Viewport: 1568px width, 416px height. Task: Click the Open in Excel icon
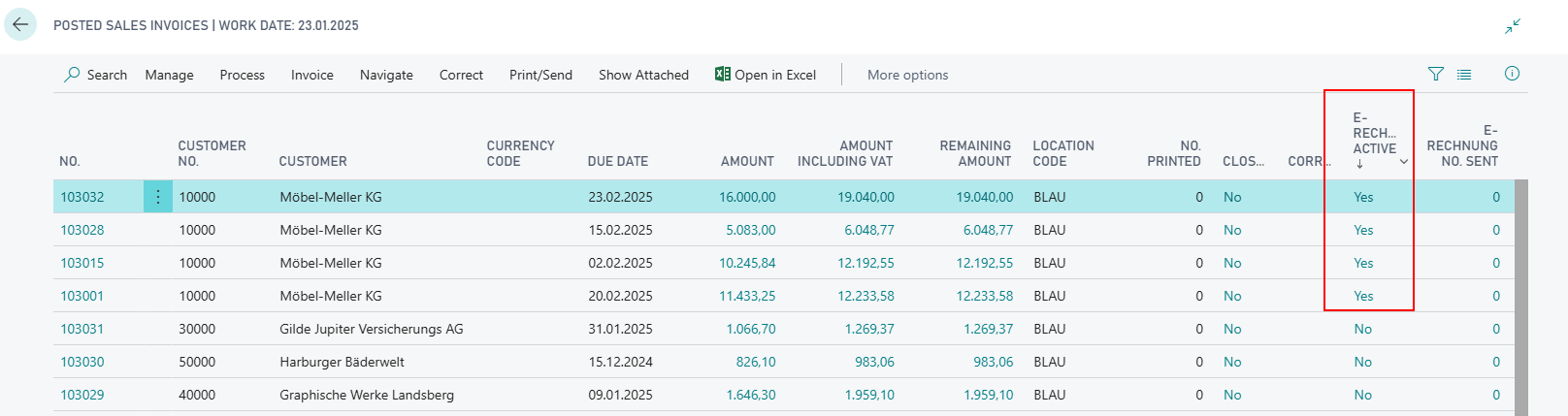click(723, 75)
